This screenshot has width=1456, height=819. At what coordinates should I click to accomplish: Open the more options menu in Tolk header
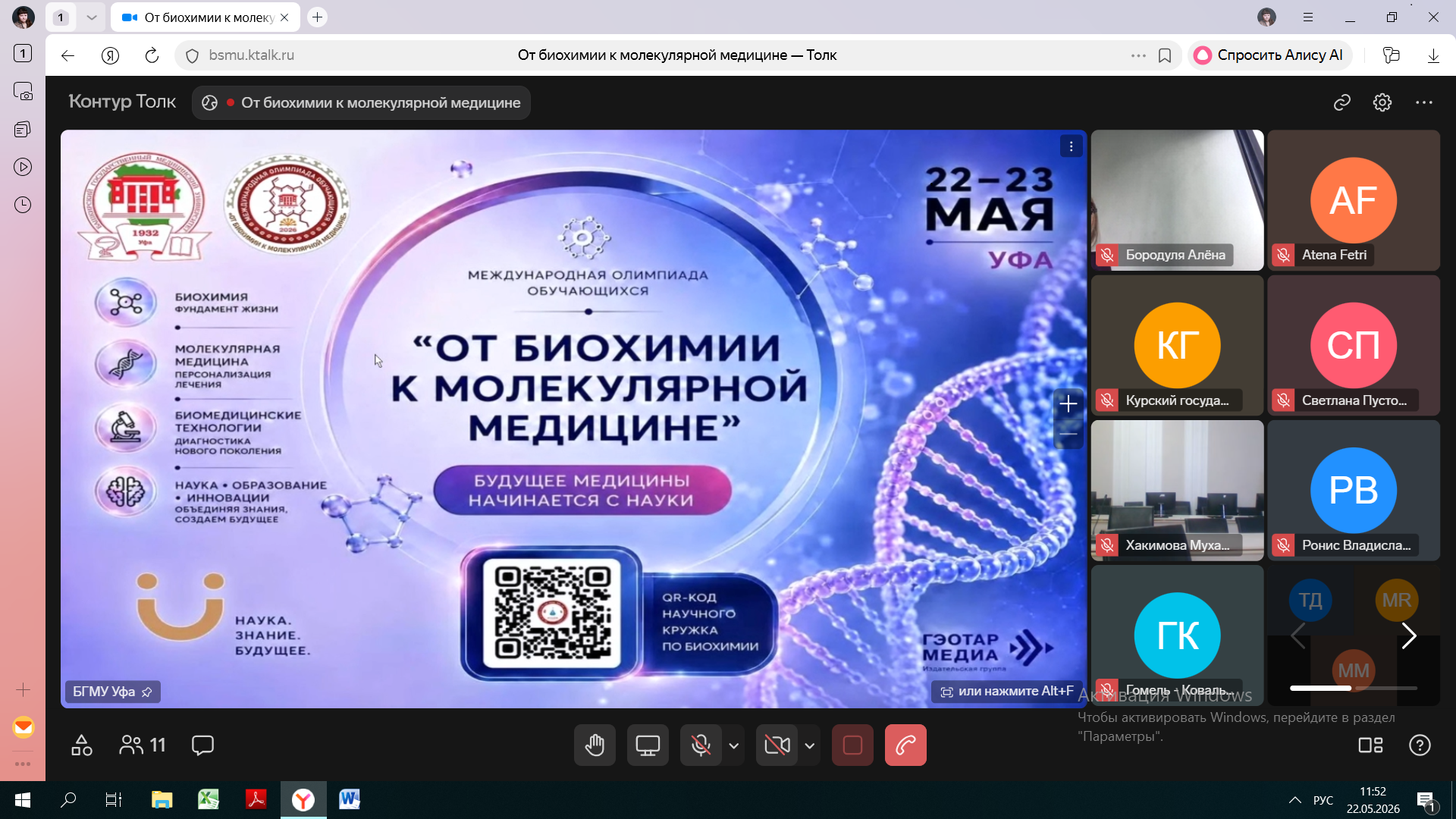coord(1423,102)
